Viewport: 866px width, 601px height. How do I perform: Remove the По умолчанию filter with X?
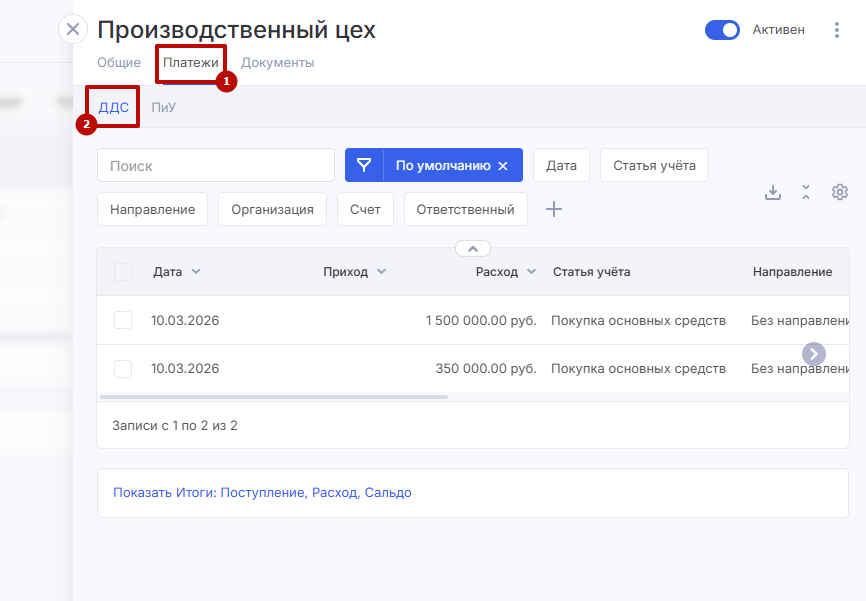point(503,166)
